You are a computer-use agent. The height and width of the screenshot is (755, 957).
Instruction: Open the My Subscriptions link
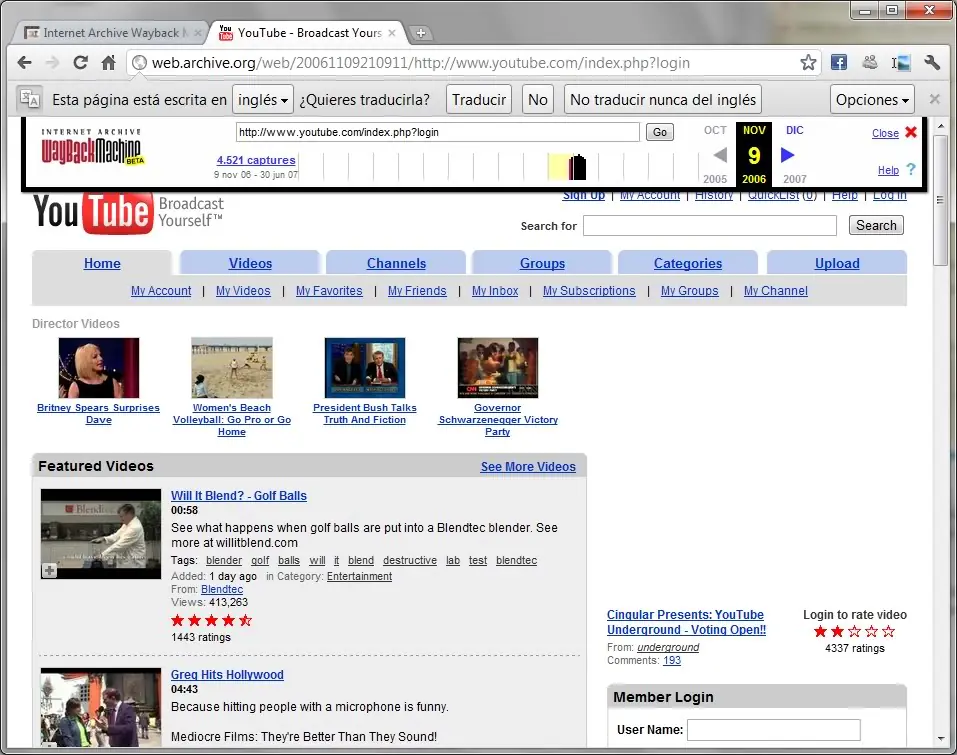coord(589,291)
